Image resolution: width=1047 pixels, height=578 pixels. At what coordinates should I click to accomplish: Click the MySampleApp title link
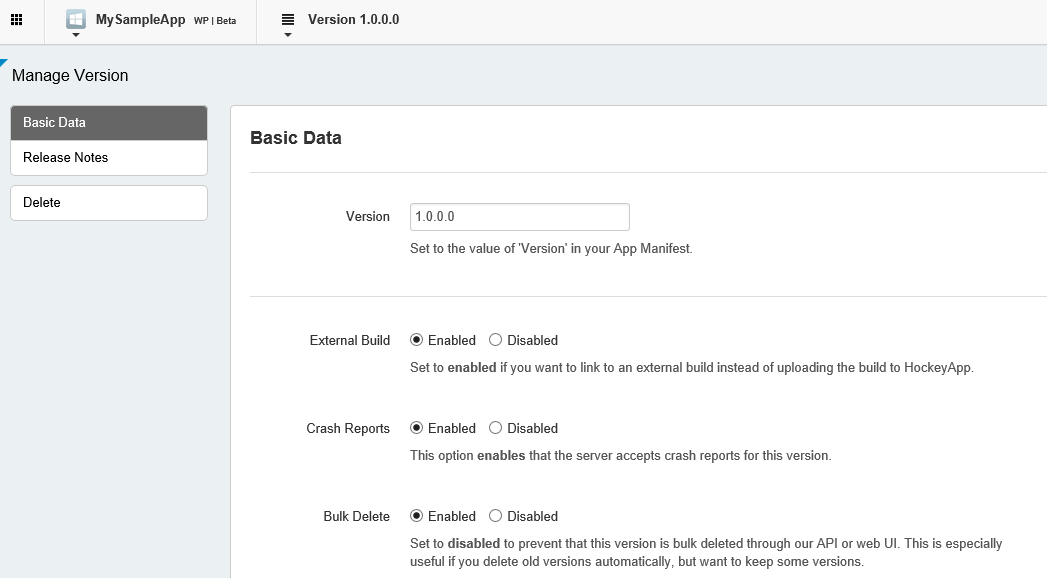click(x=140, y=19)
